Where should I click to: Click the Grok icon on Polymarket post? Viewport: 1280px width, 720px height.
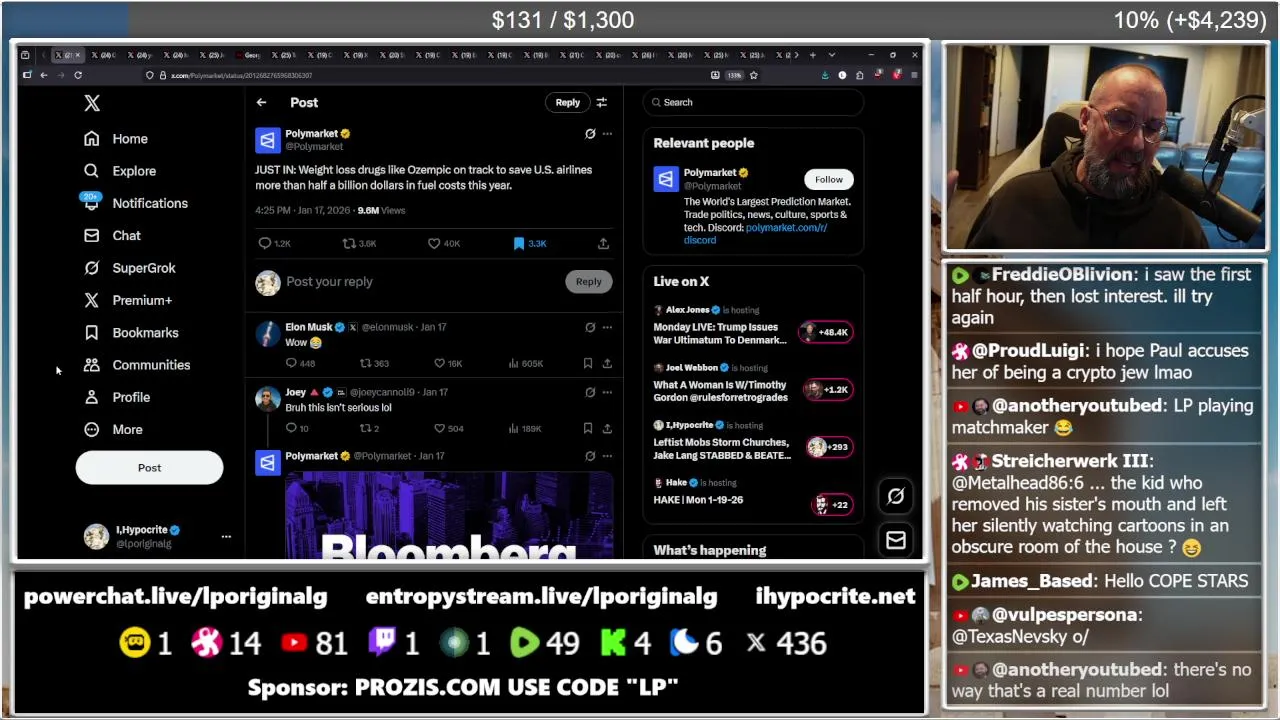pos(590,133)
